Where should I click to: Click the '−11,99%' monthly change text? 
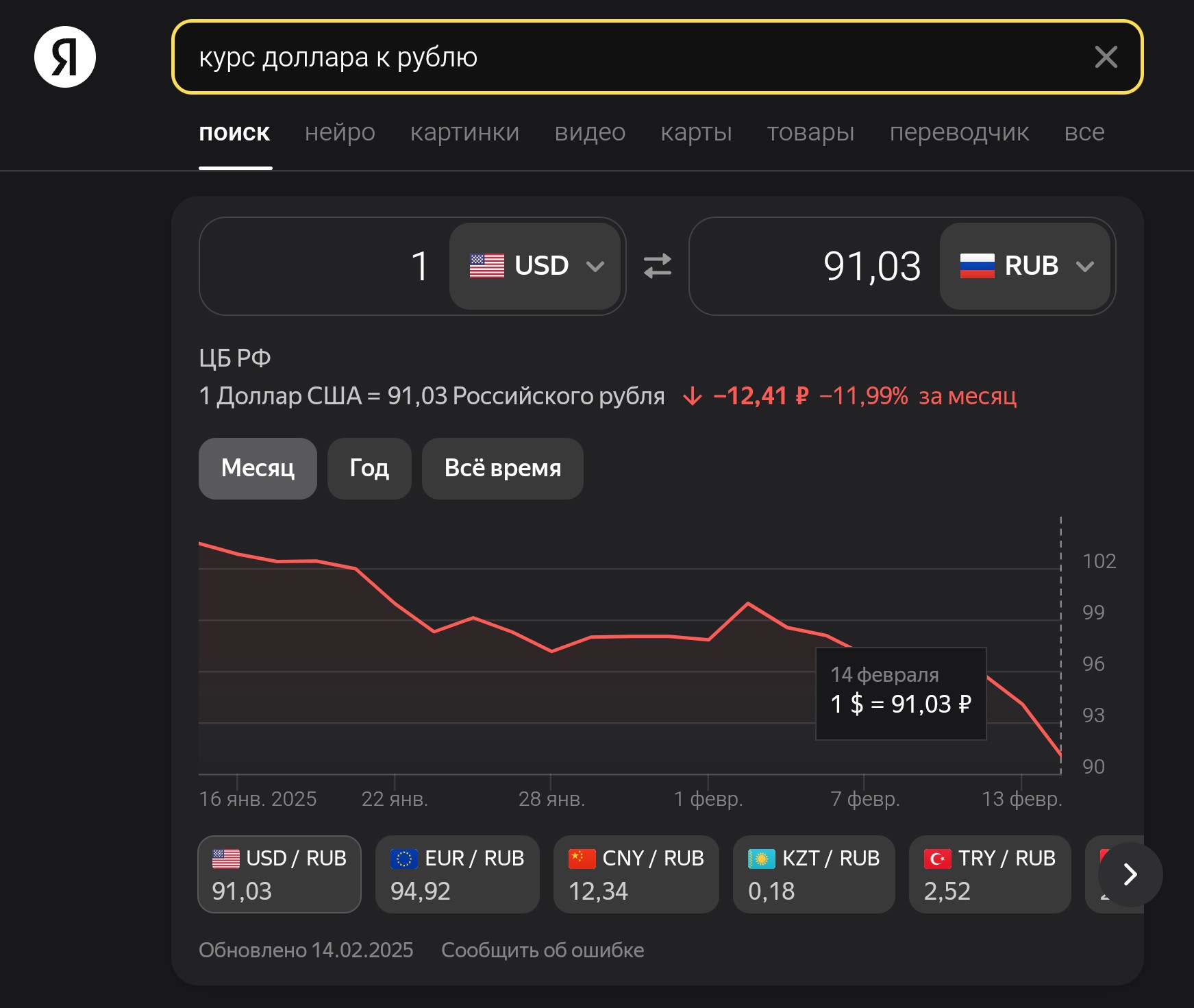(x=863, y=396)
